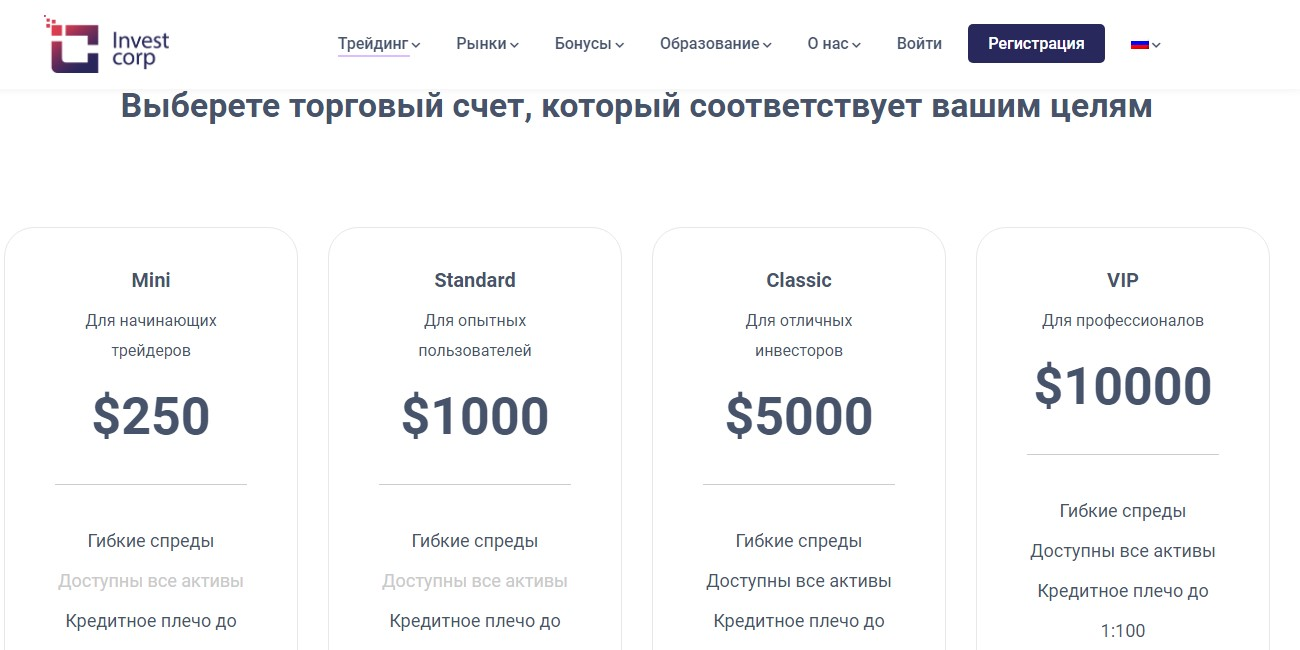This screenshot has width=1300, height=650.
Task: Select the Standard account title
Action: click(x=475, y=280)
